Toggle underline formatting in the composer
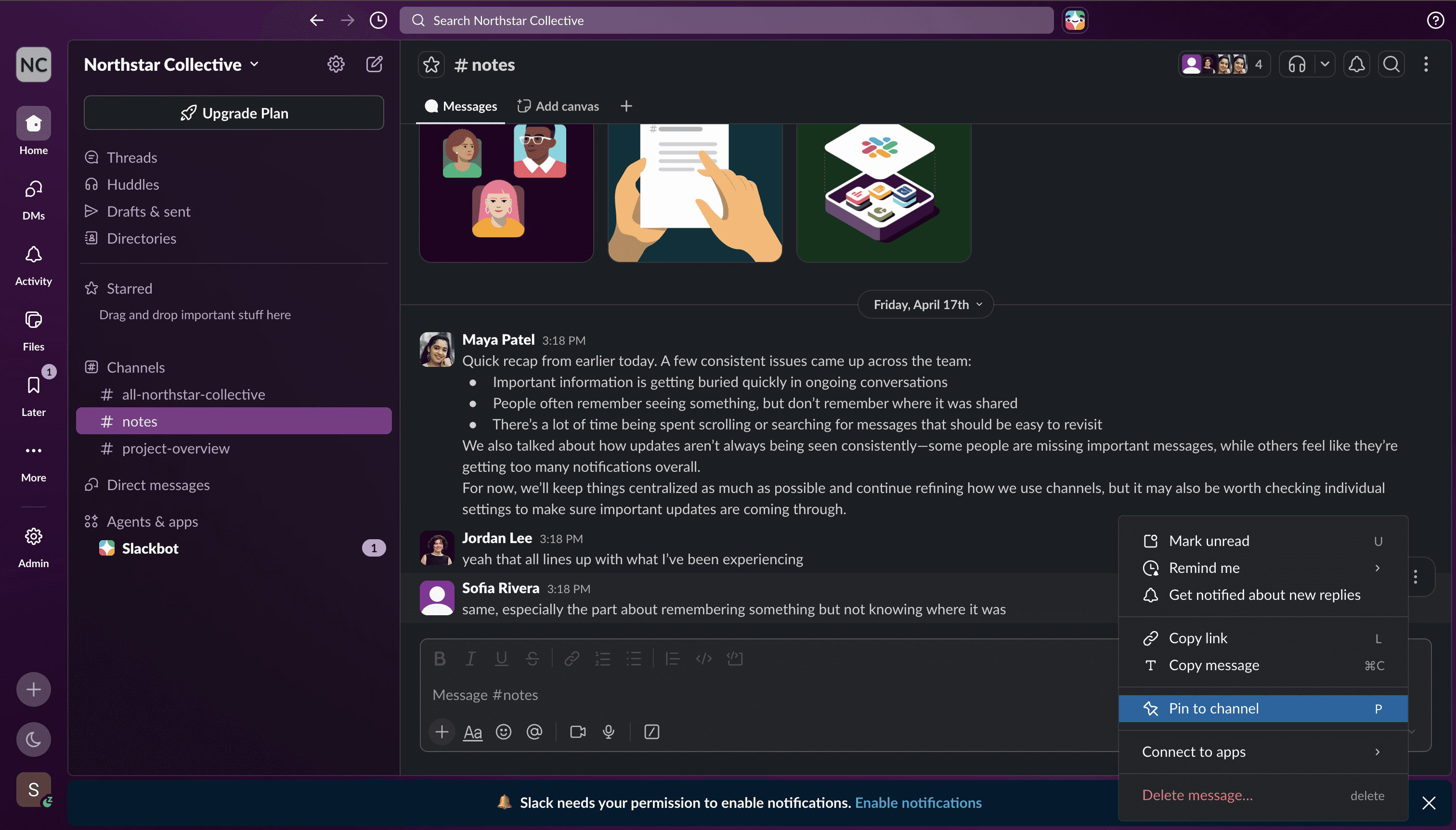This screenshot has height=830, width=1456. (501, 659)
